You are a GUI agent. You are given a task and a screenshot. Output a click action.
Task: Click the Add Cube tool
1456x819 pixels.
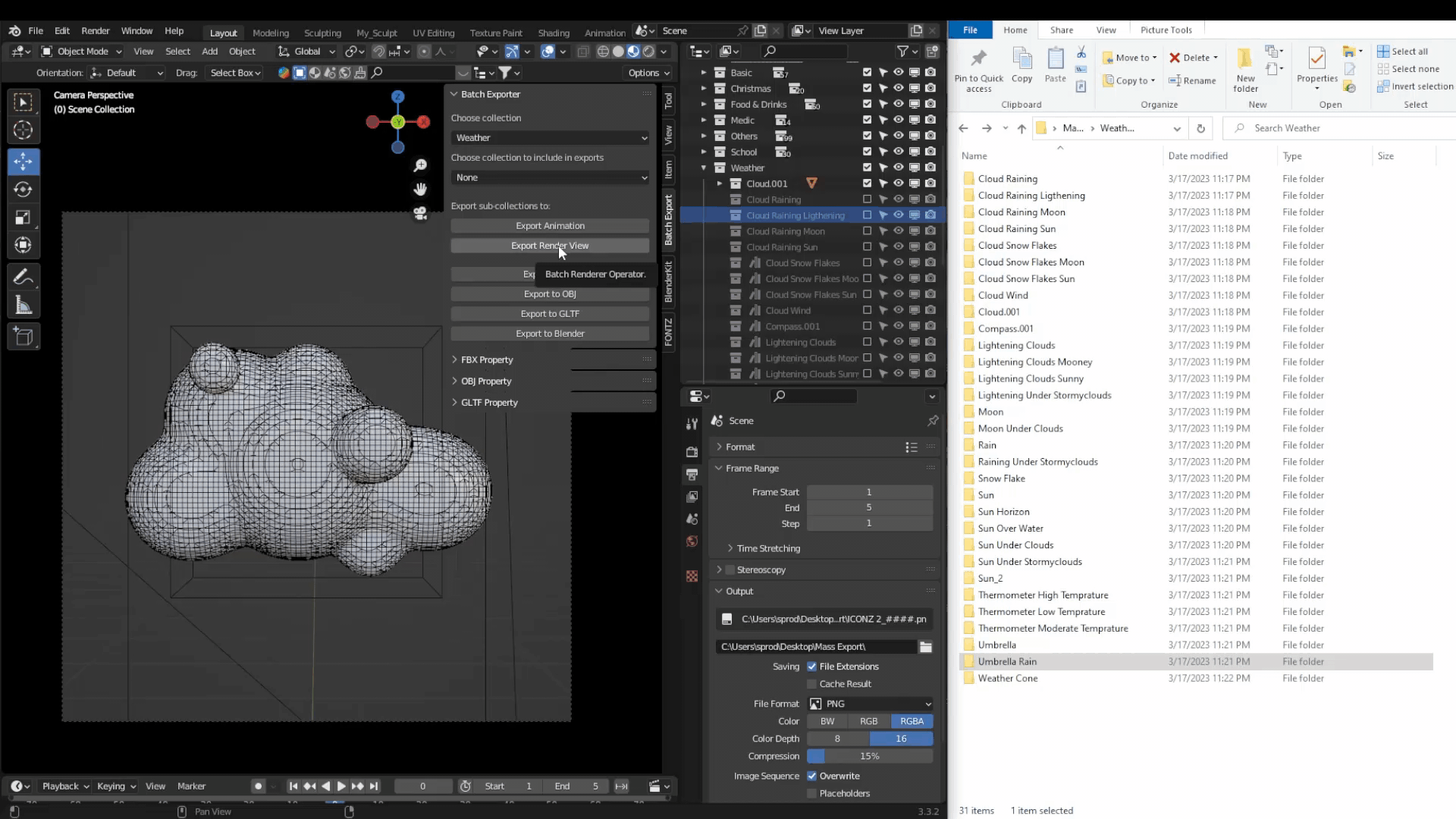click(x=23, y=337)
